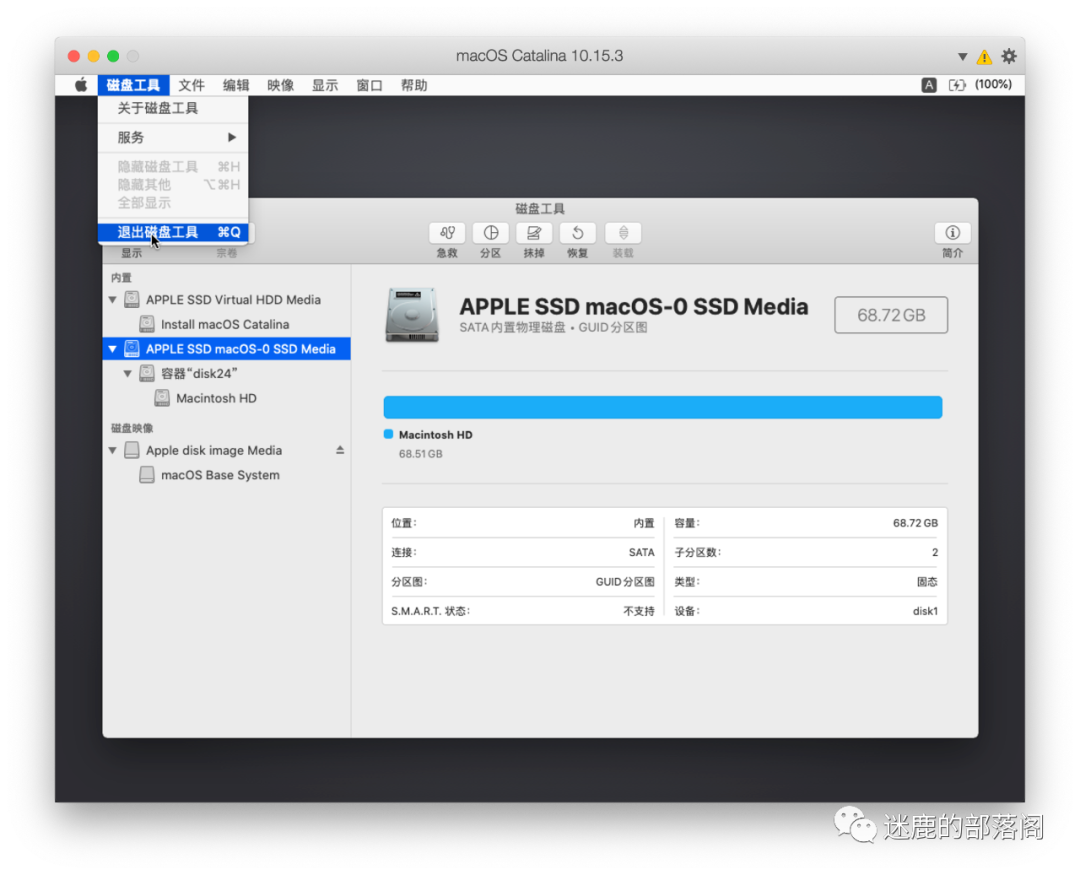Click the VM warning triangle icon
Viewport: 1080px width, 875px height.
[x=984, y=56]
